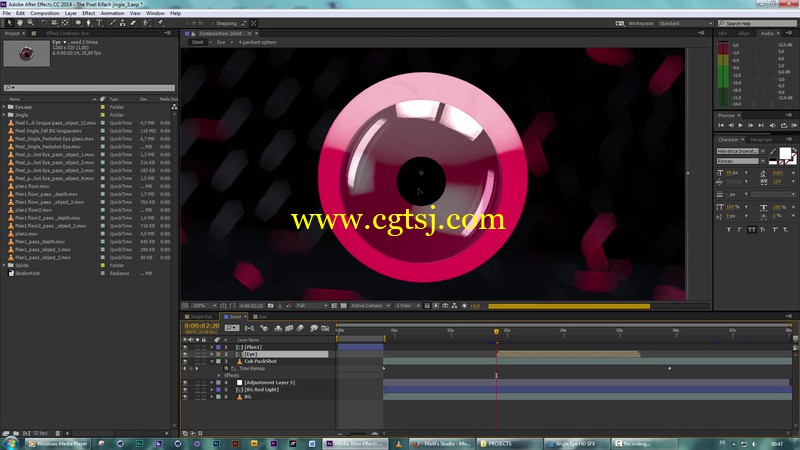Open the Effect menu
800x450 pixels.
click(89, 13)
